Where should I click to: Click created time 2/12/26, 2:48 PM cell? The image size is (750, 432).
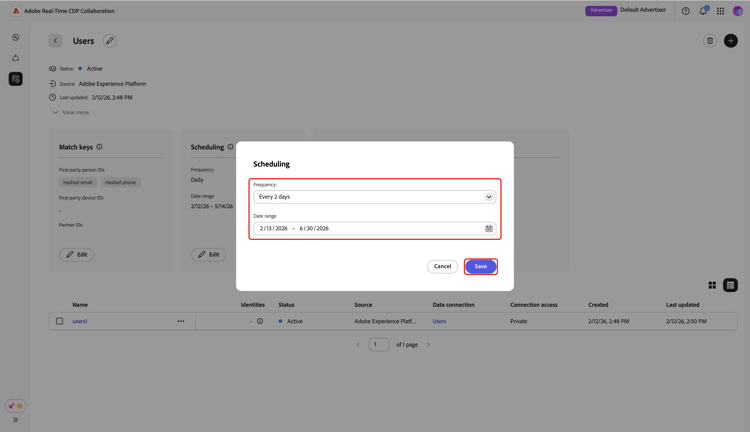[x=608, y=321]
